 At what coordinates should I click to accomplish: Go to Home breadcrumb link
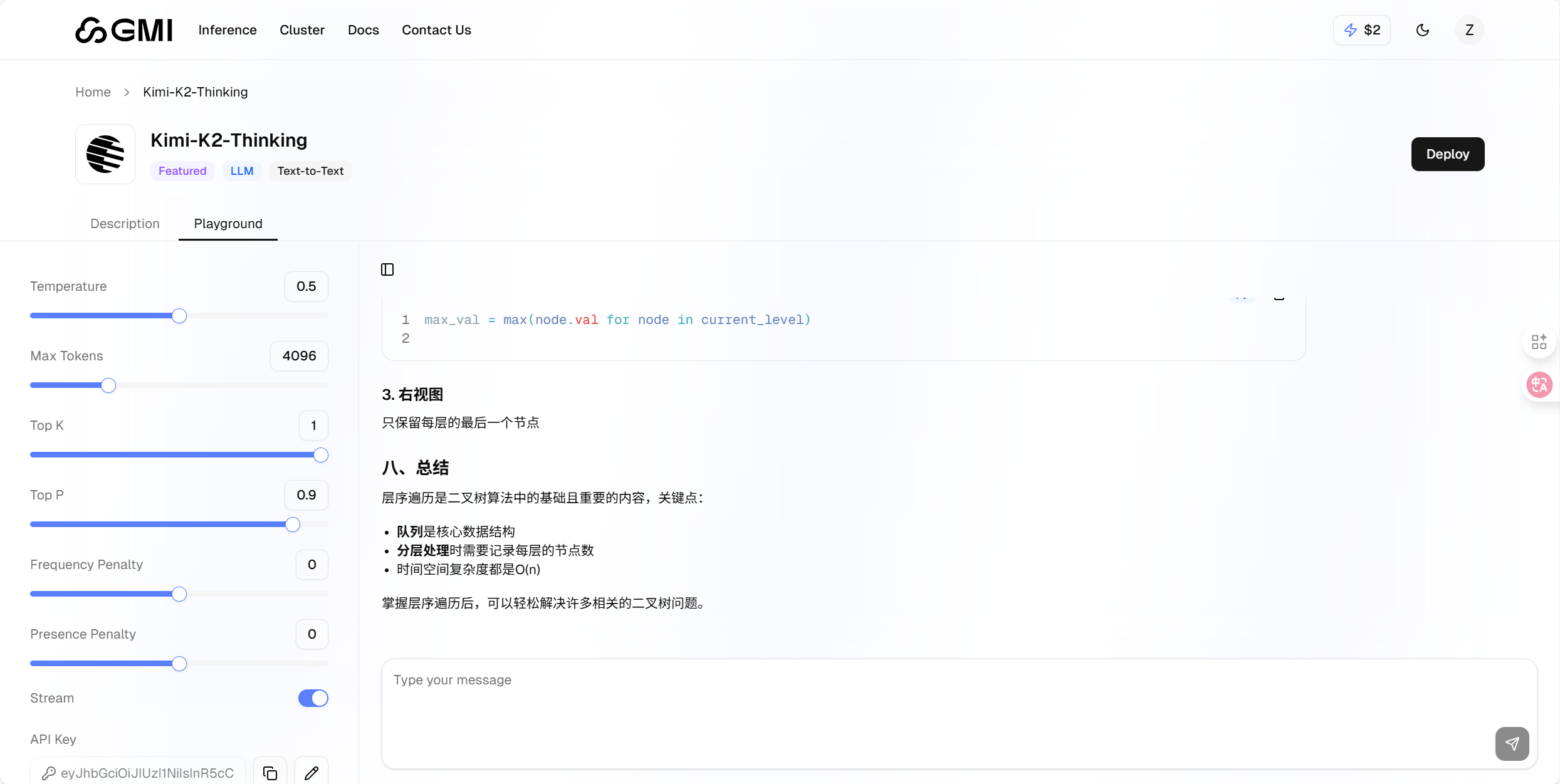click(x=93, y=92)
